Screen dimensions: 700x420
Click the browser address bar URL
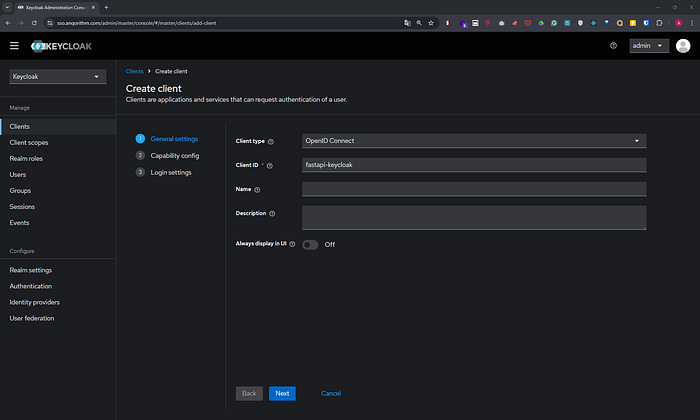click(x=137, y=23)
